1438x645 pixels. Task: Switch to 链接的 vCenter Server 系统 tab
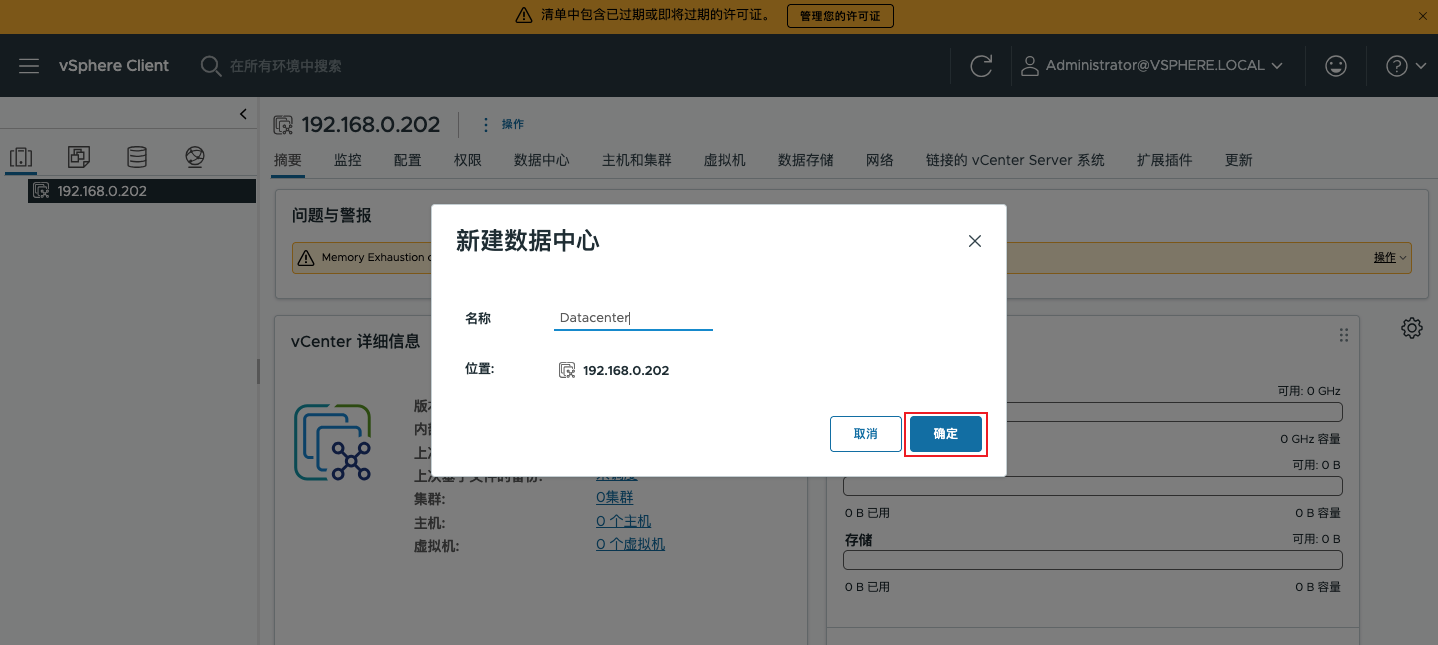pos(1015,160)
